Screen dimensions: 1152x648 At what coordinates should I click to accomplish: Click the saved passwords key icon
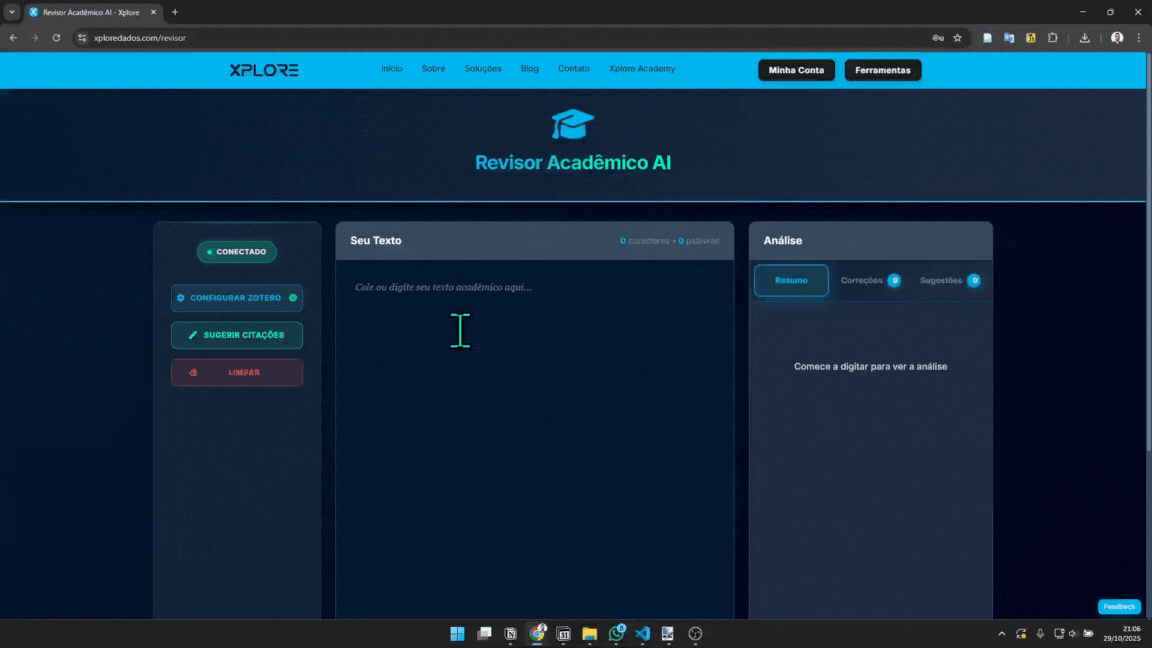point(938,38)
